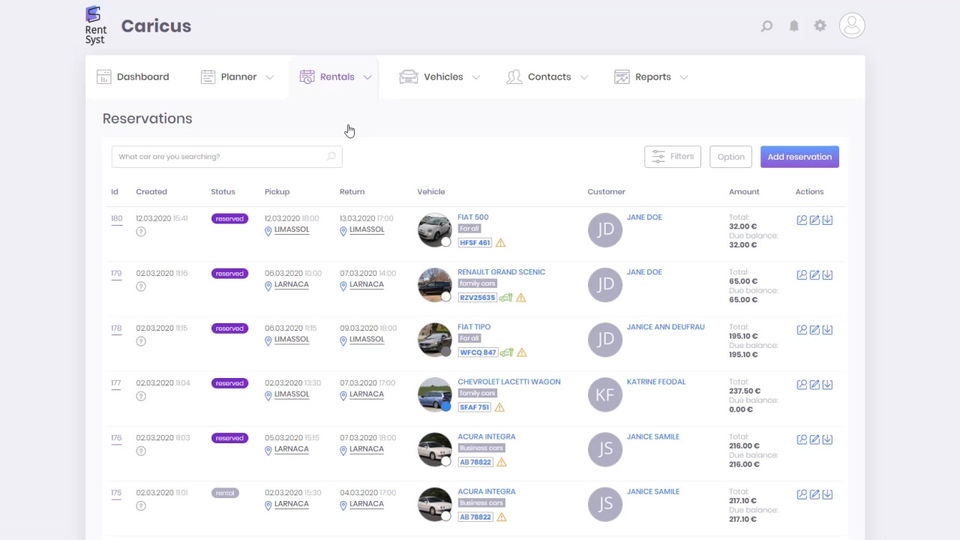Click the Created column header
Image resolution: width=960 pixels, height=540 pixels.
pos(151,192)
